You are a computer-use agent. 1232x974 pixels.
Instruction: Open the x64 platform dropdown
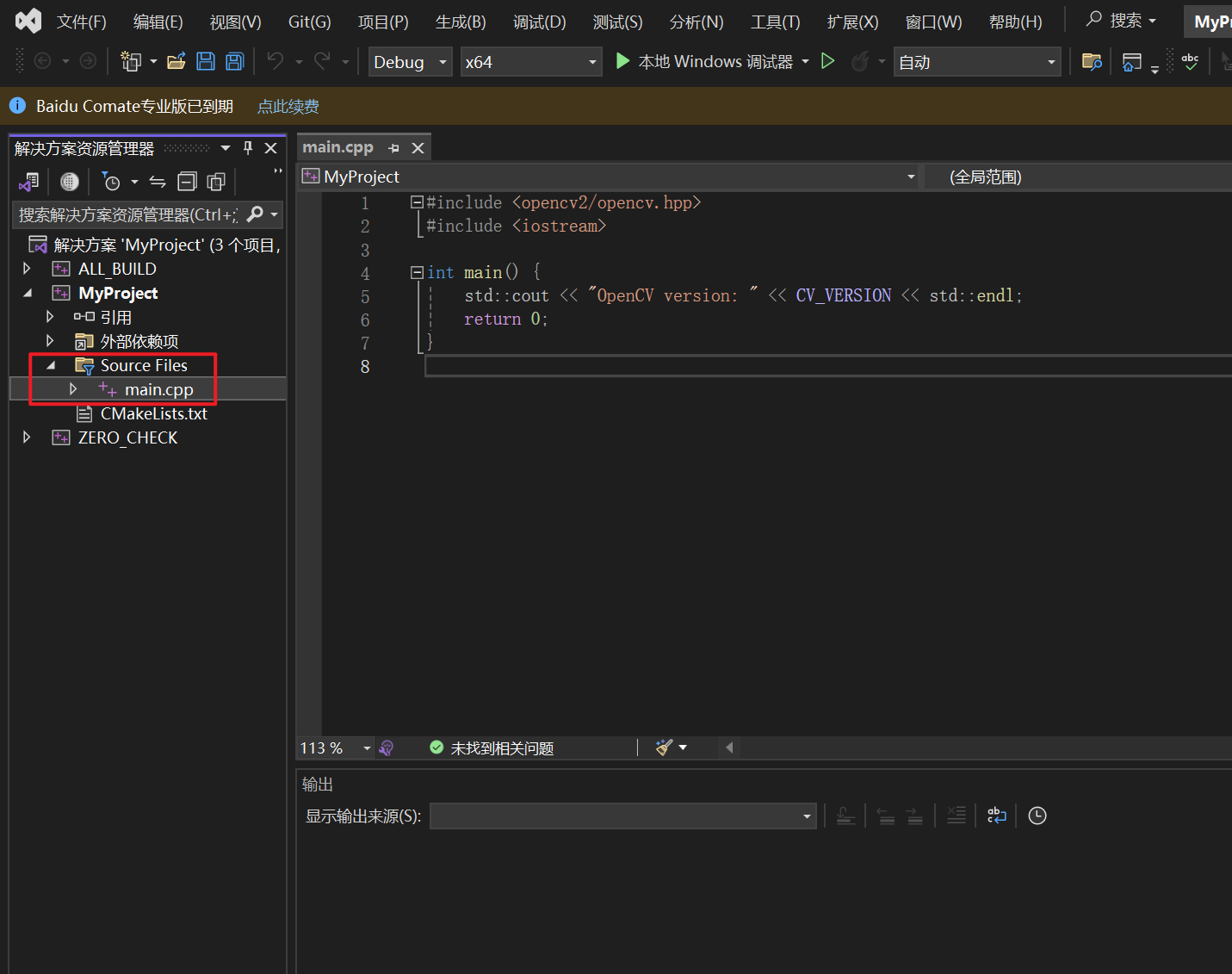tap(531, 62)
